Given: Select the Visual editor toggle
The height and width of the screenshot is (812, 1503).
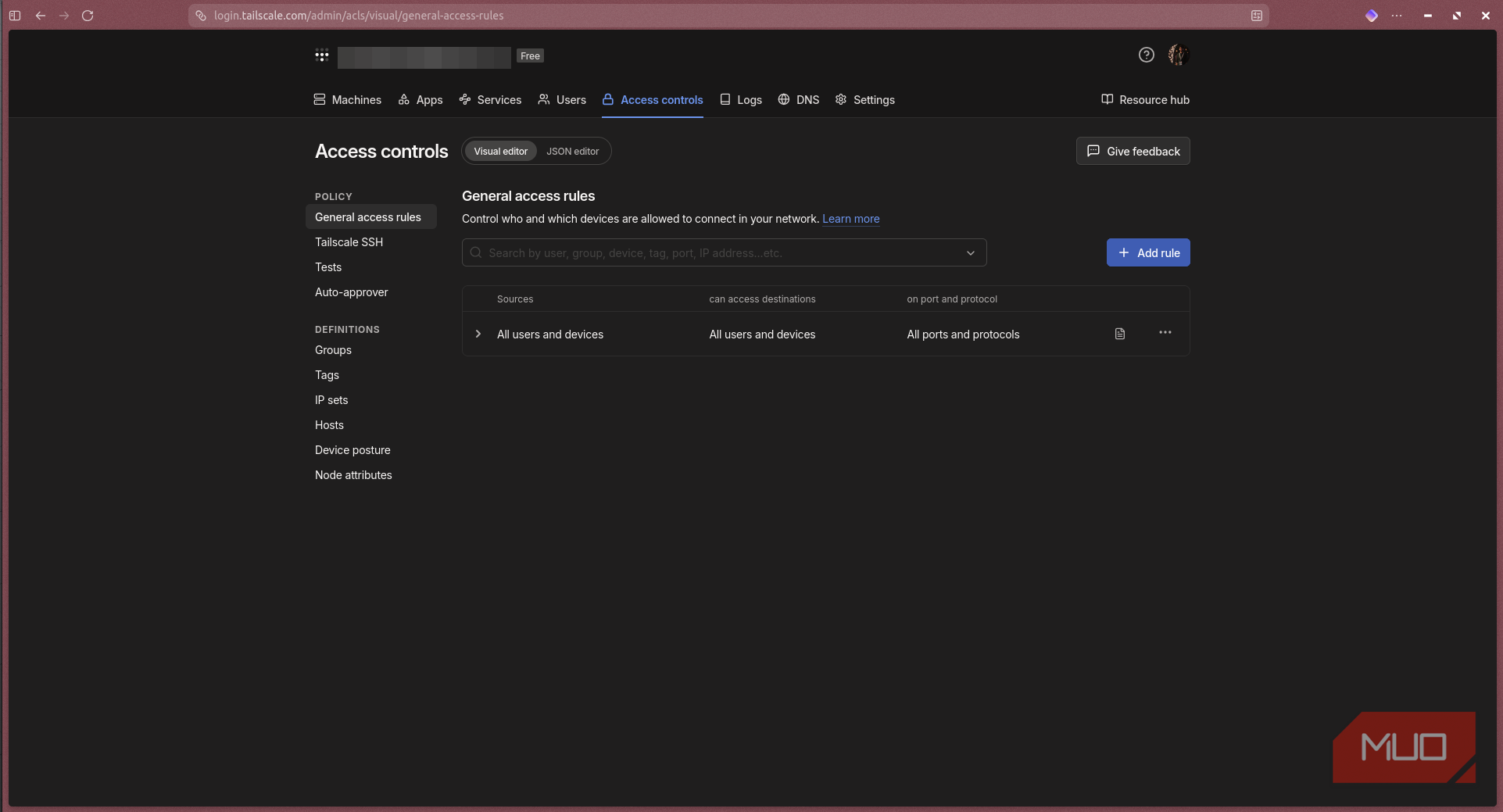Looking at the screenshot, I should coord(500,152).
